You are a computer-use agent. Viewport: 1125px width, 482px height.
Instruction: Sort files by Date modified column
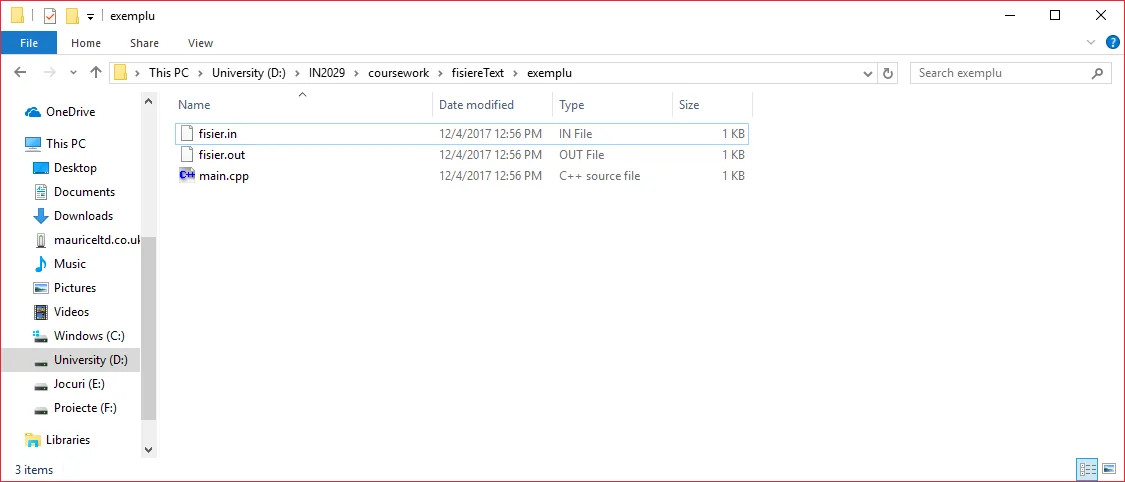(x=476, y=105)
